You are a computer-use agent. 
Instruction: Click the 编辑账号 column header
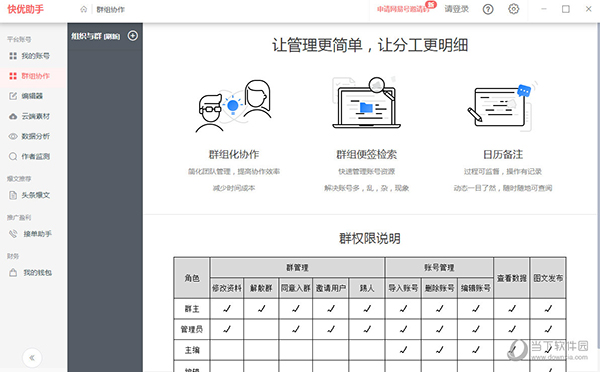[475, 288]
